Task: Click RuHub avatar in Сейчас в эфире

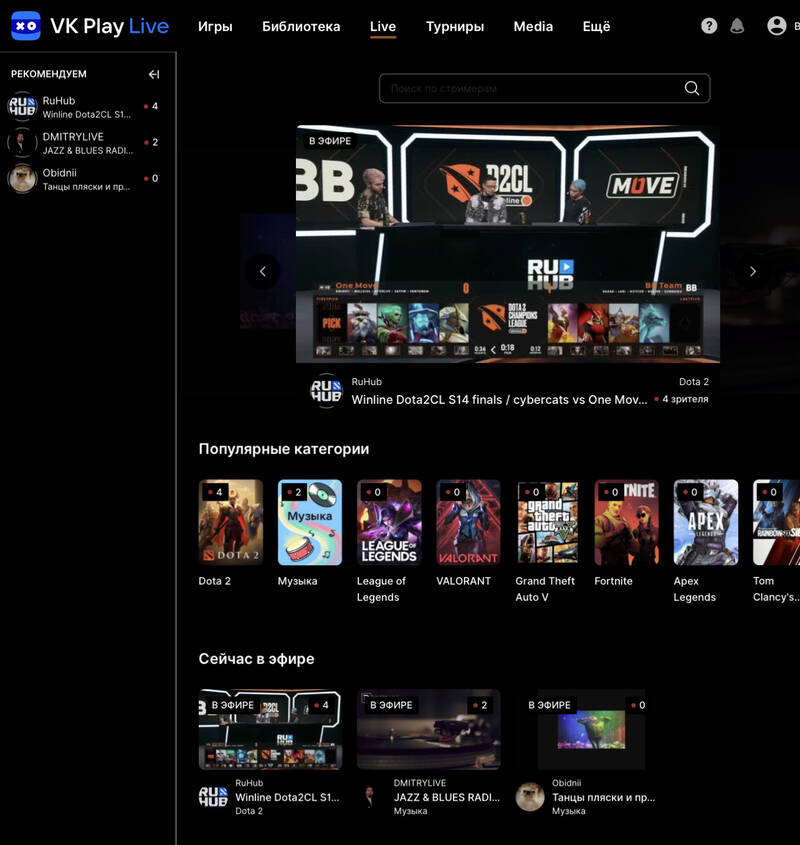Action: (x=213, y=796)
